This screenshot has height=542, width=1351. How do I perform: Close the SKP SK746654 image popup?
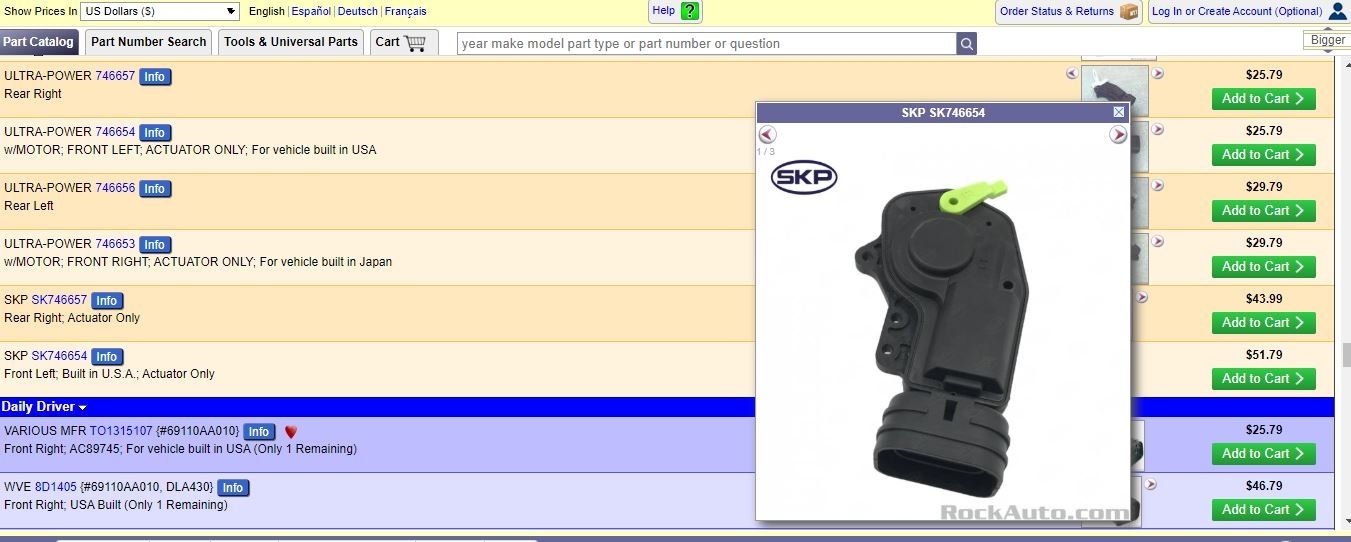[1119, 112]
